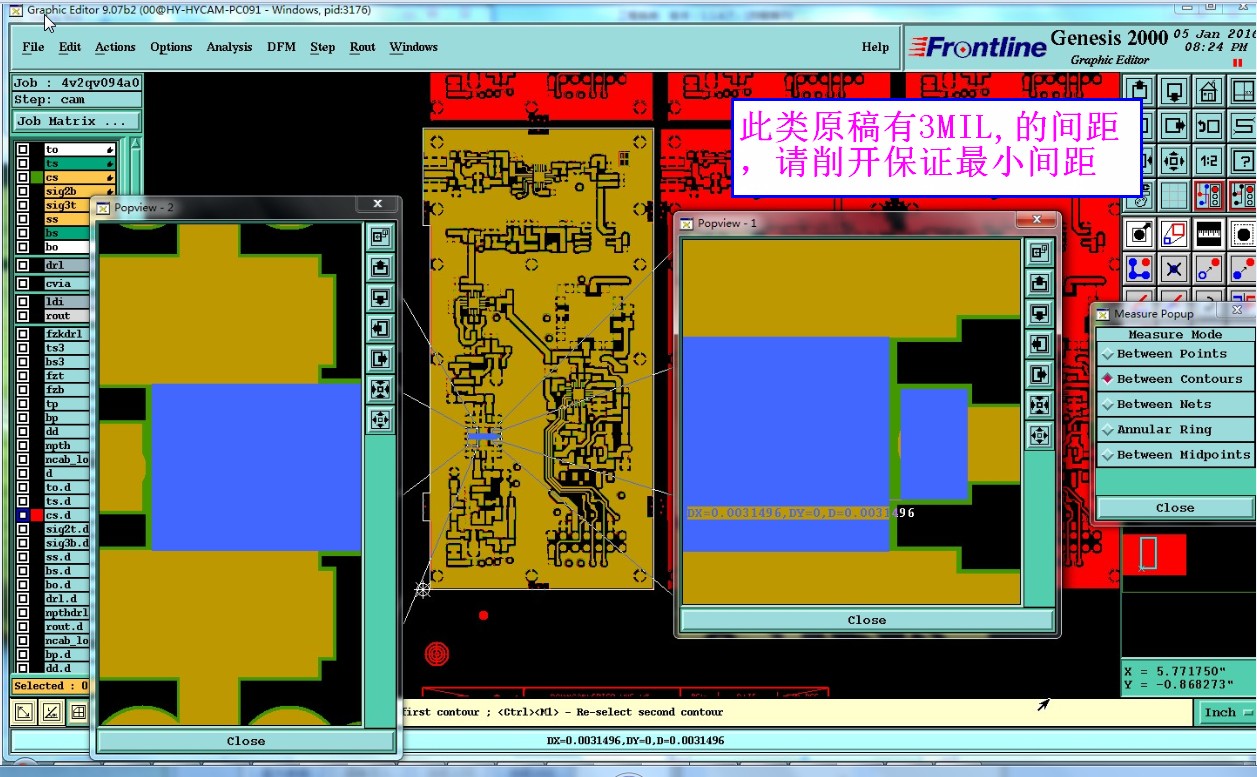Click red color swatch beside cs.d layer
1257x777 pixels.
37,515
